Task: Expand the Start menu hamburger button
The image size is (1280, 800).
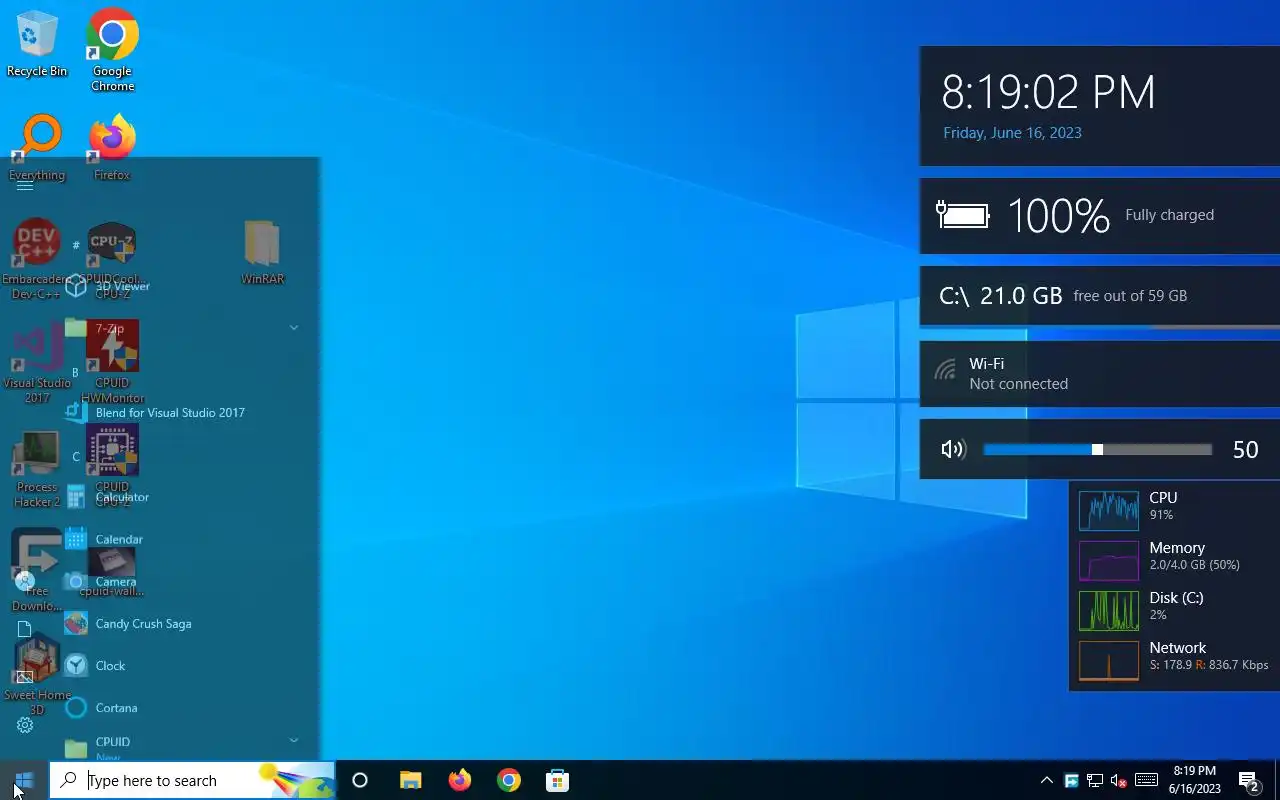Action: tap(25, 185)
